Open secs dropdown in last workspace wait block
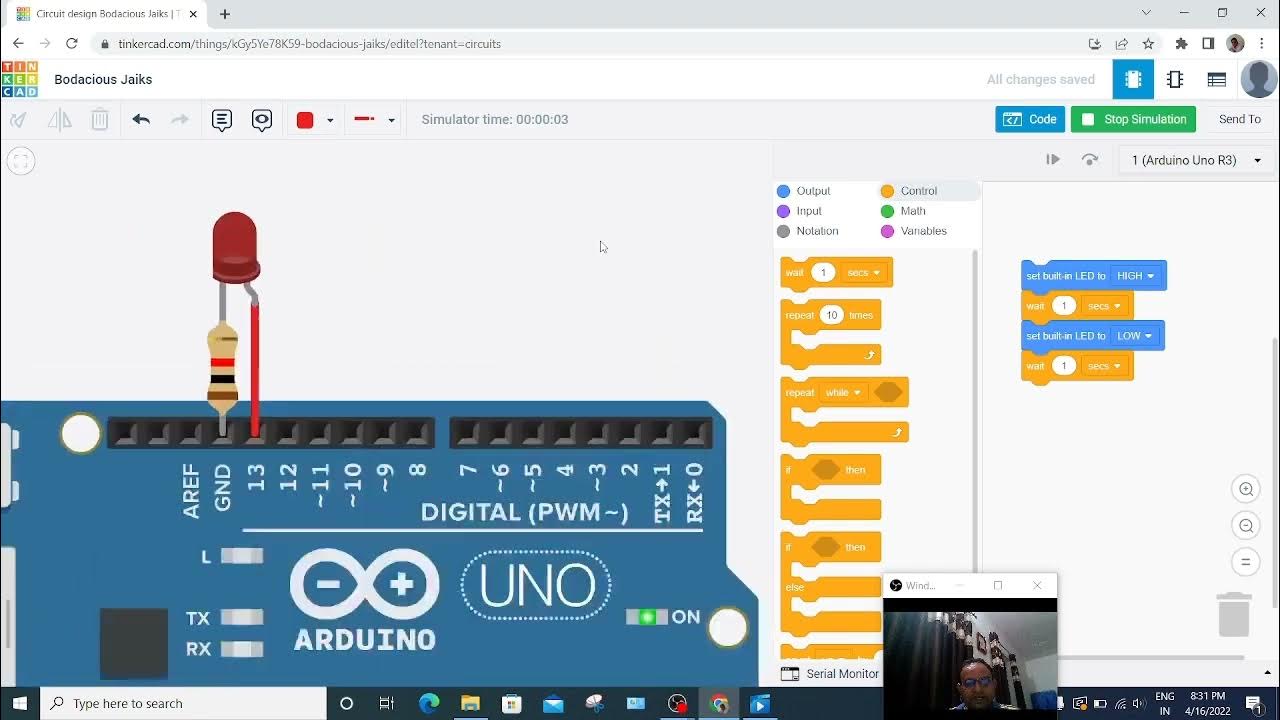Image resolution: width=1280 pixels, height=720 pixels. (x=1104, y=366)
